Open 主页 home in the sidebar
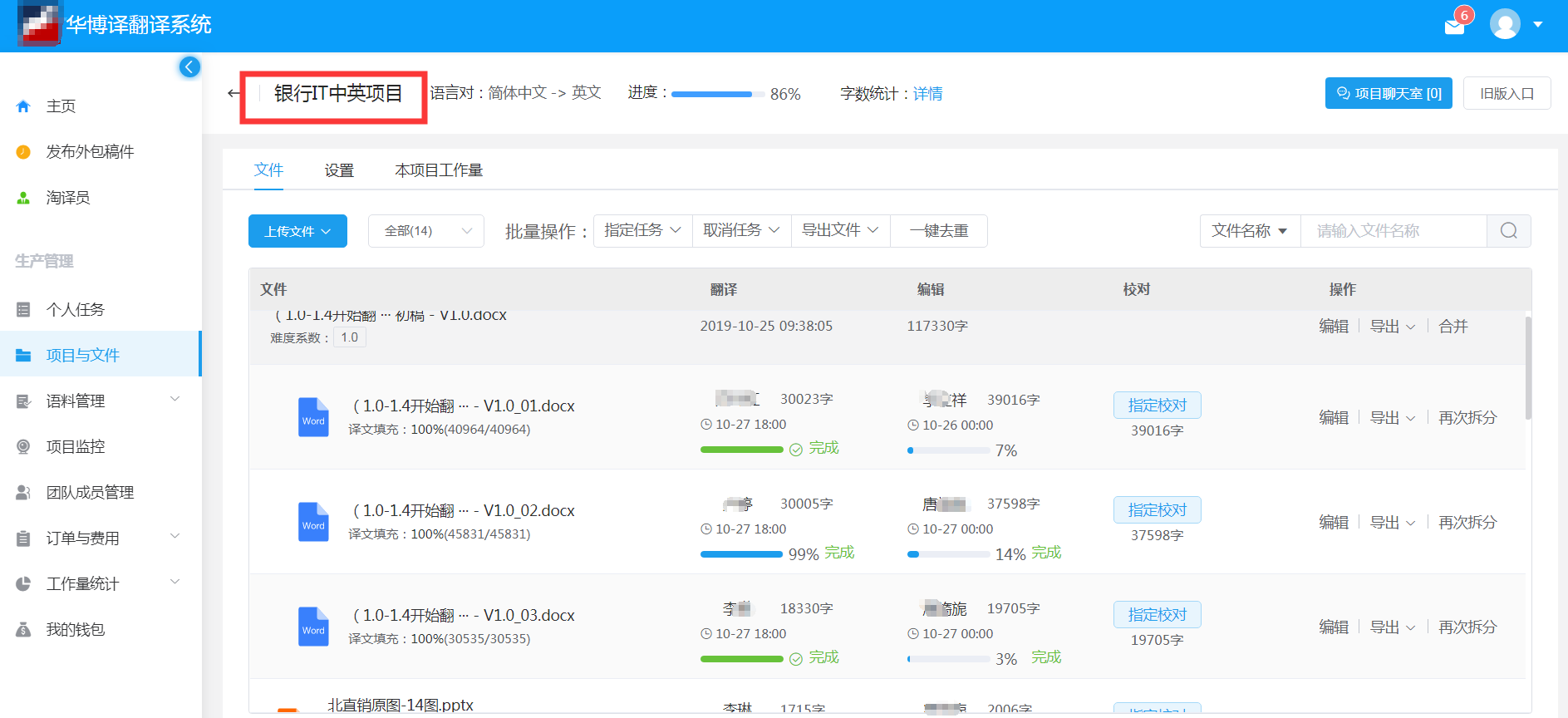 [61, 106]
